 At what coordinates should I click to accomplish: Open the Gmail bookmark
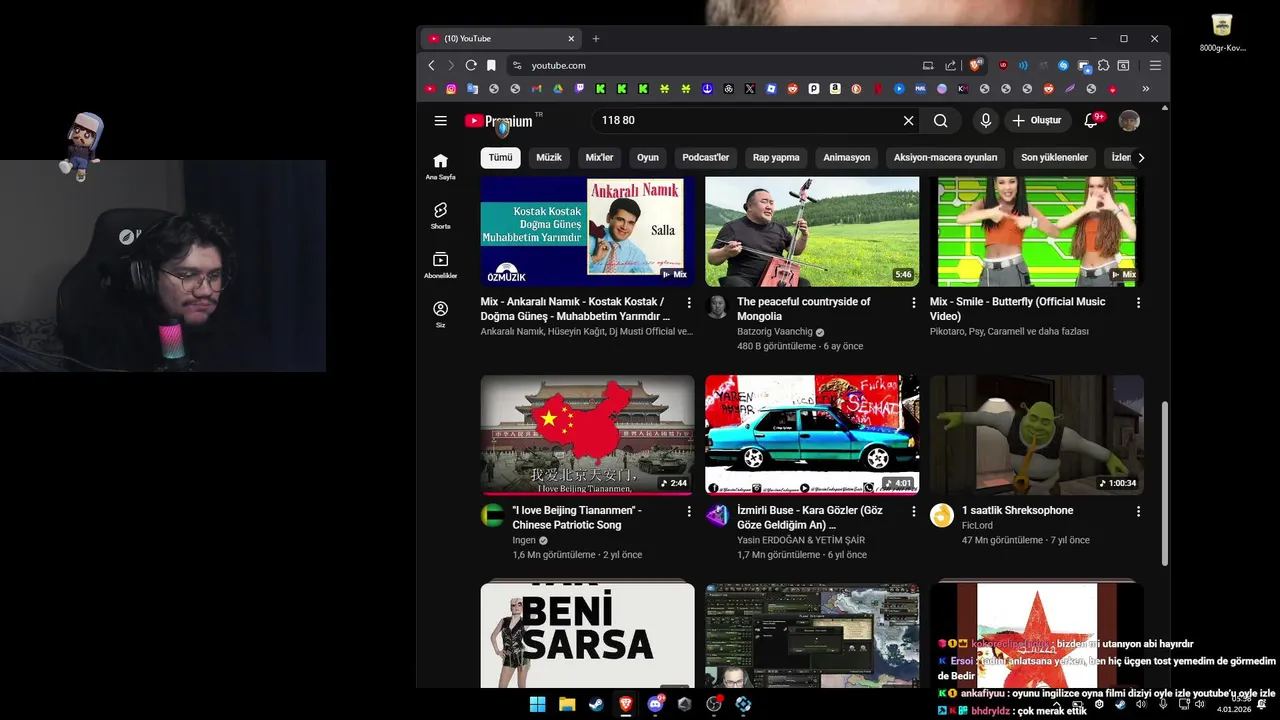point(536,89)
